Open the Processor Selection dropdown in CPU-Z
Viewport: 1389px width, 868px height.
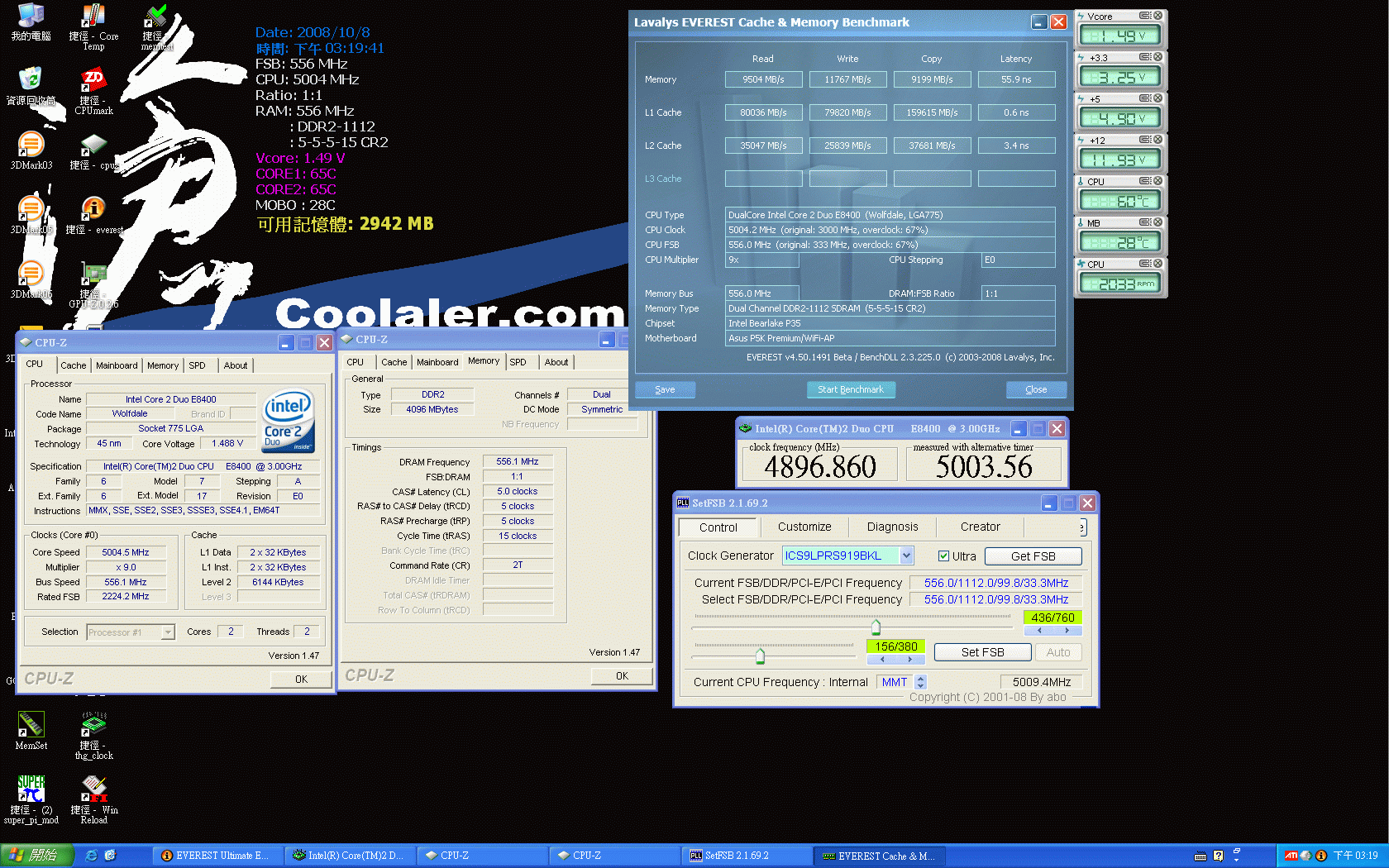pyautogui.click(x=168, y=632)
